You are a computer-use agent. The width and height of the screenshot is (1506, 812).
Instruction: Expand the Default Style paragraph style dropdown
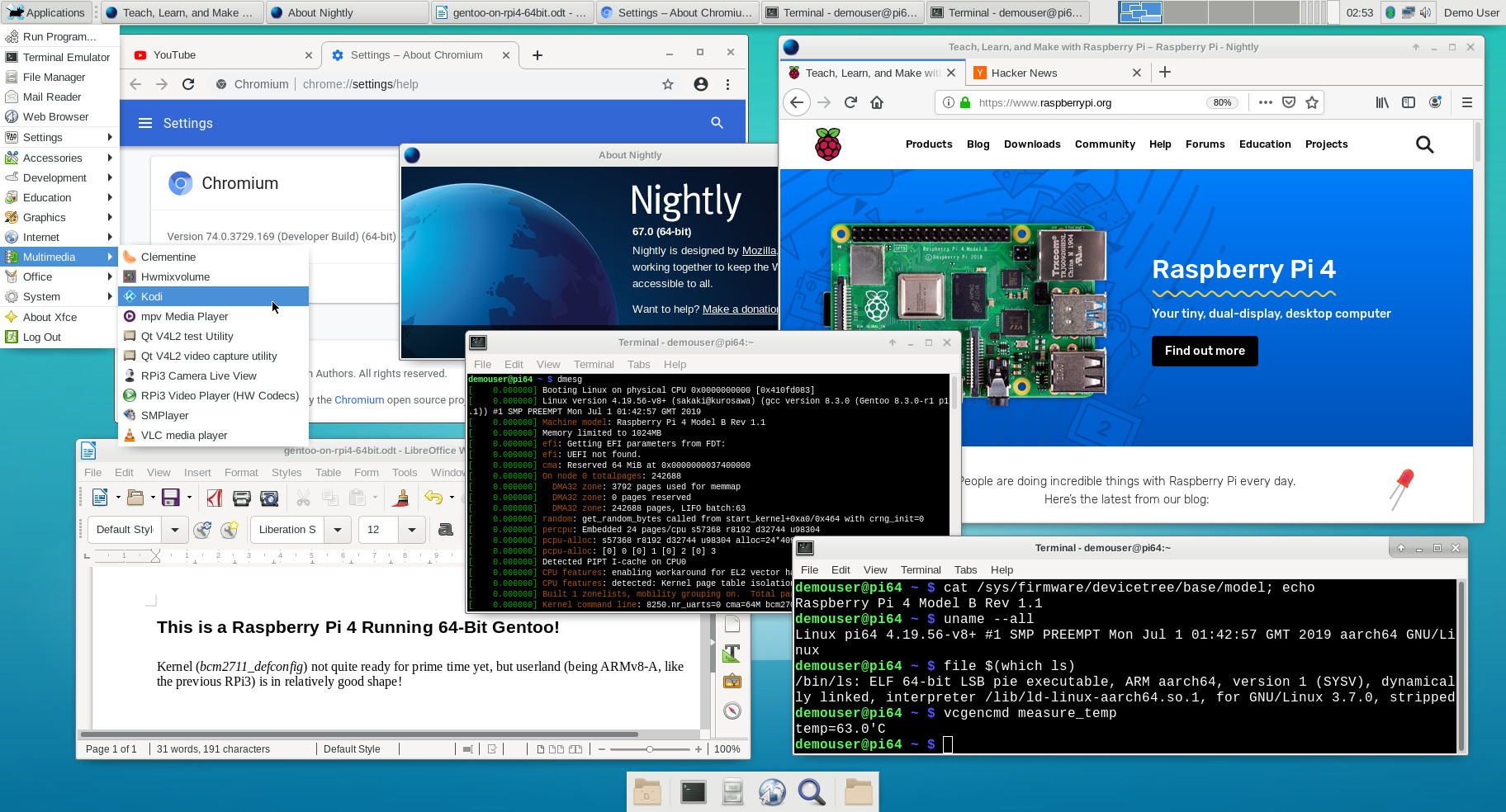(x=175, y=530)
